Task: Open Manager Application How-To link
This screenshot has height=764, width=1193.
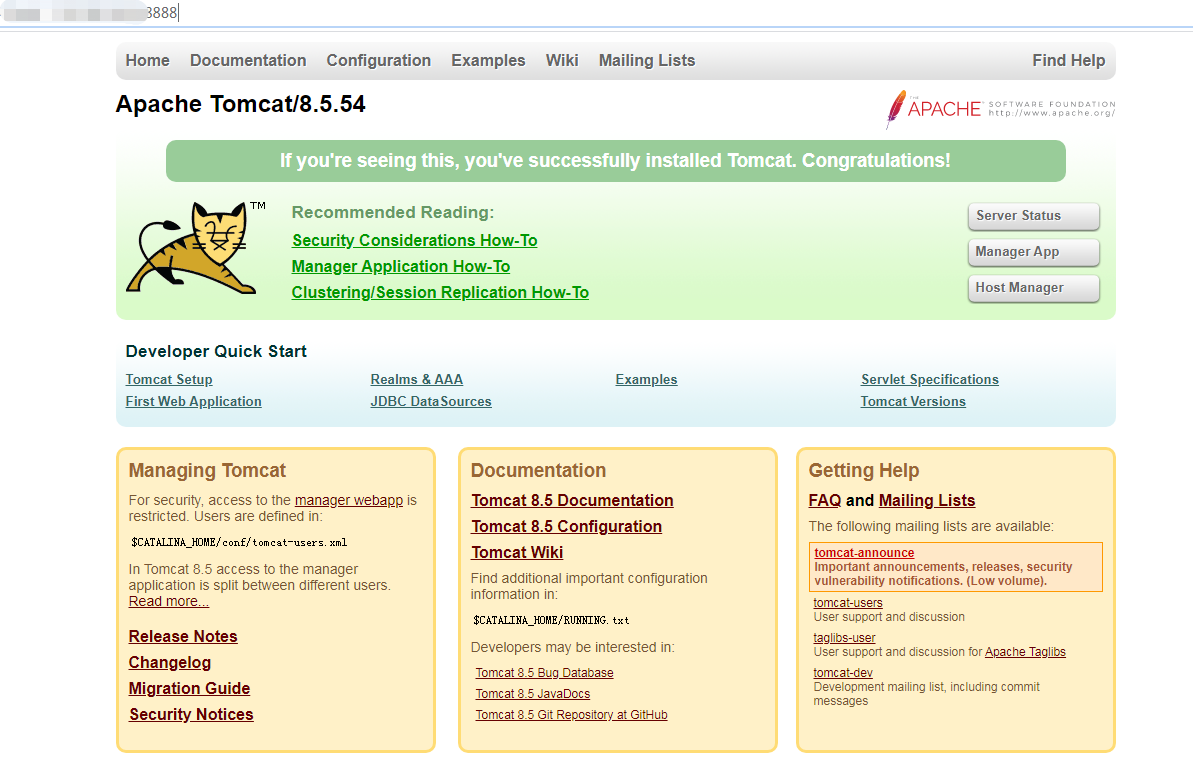Action: pyautogui.click(x=401, y=266)
